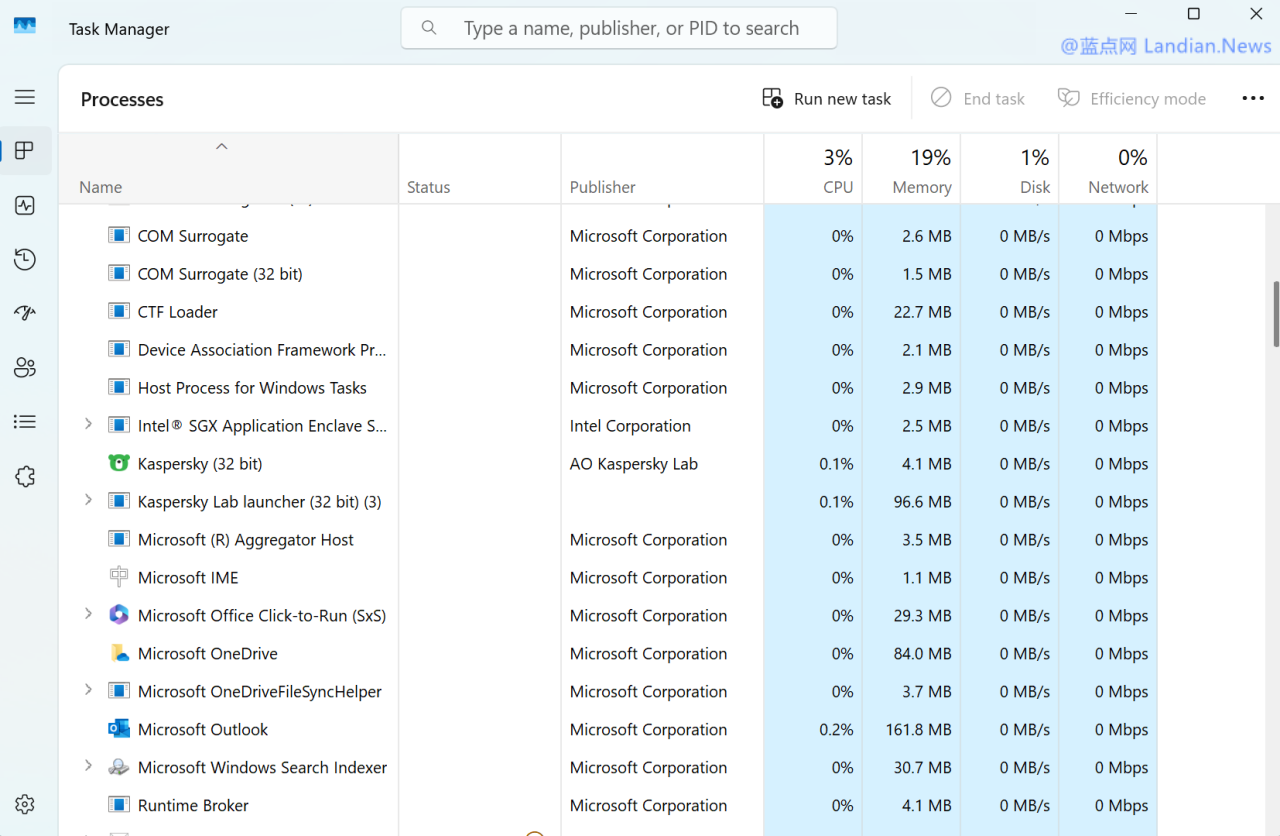Screen dimensions: 1280x836
Task: Click the Microsoft (R) Aggregator Host icon
Action: click(x=119, y=539)
